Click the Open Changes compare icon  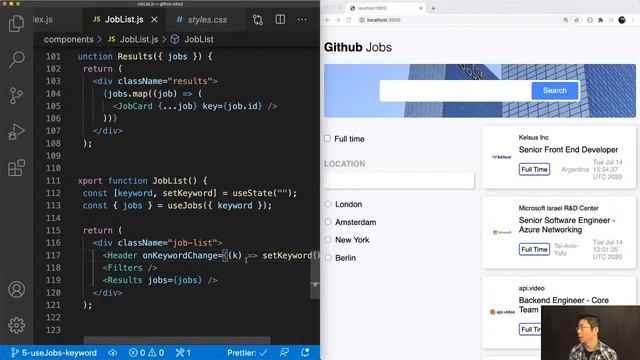click(258, 20)
